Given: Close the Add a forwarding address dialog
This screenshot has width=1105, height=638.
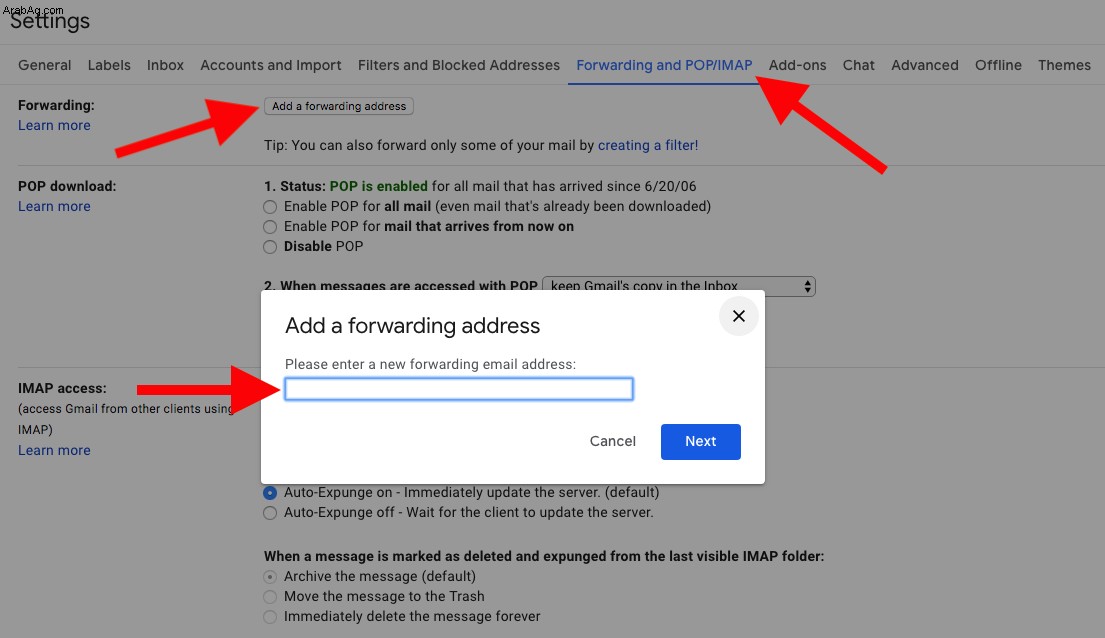Looking at the screenshot, I should coord(739,316).
